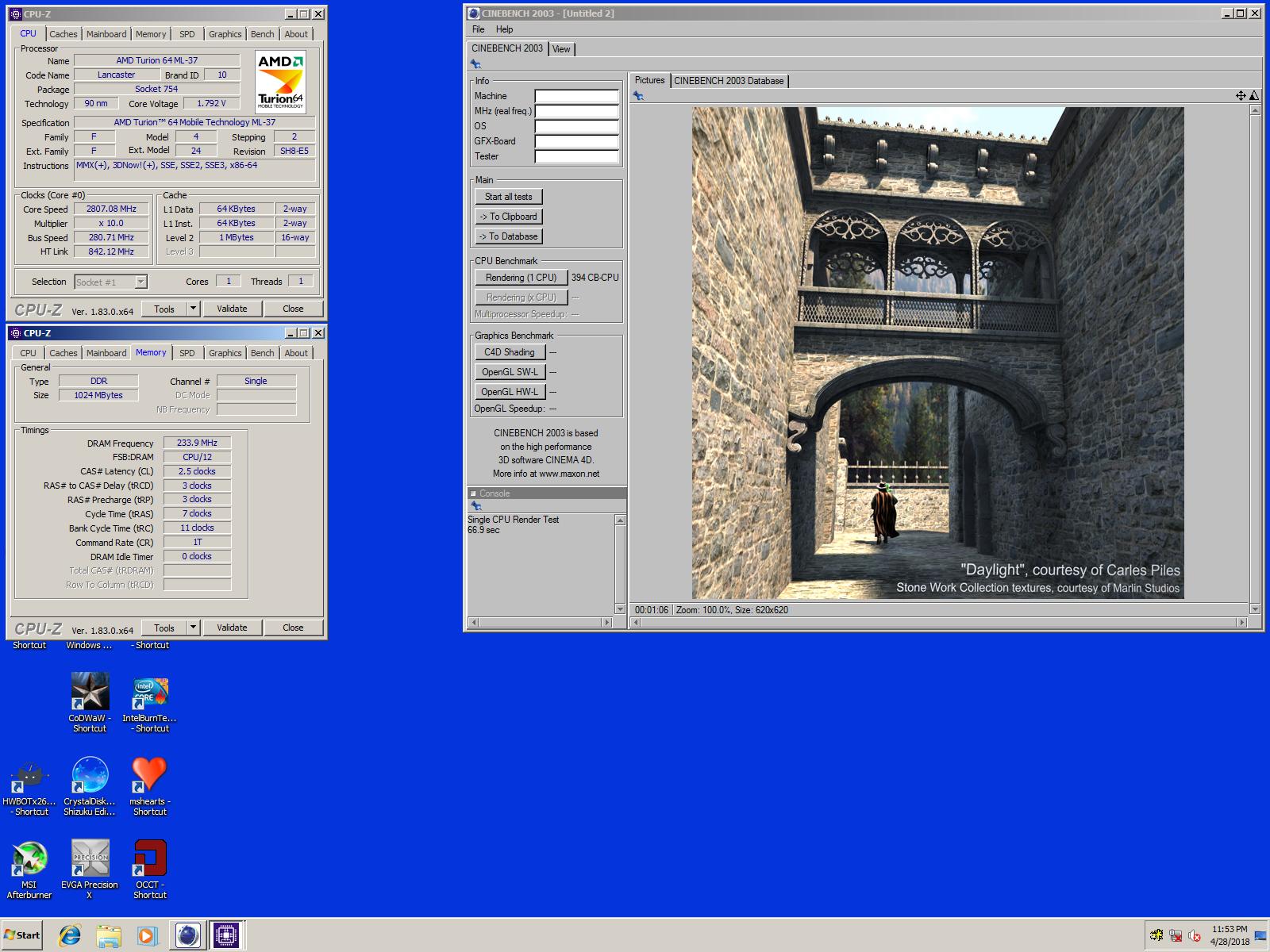Click the Show Desktop tray button

coord(1260,935)
